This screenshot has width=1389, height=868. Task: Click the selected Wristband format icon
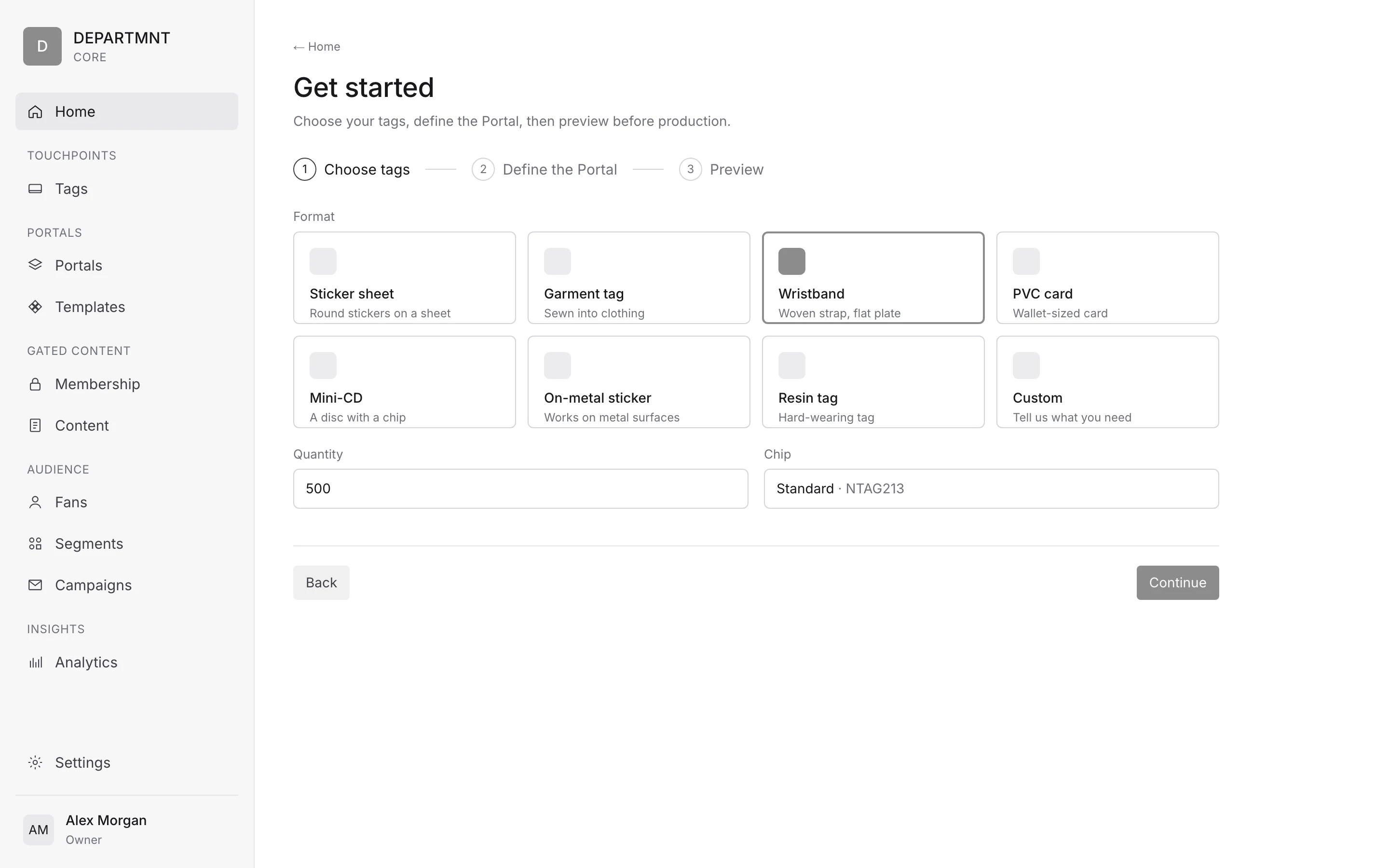point(792,261)
